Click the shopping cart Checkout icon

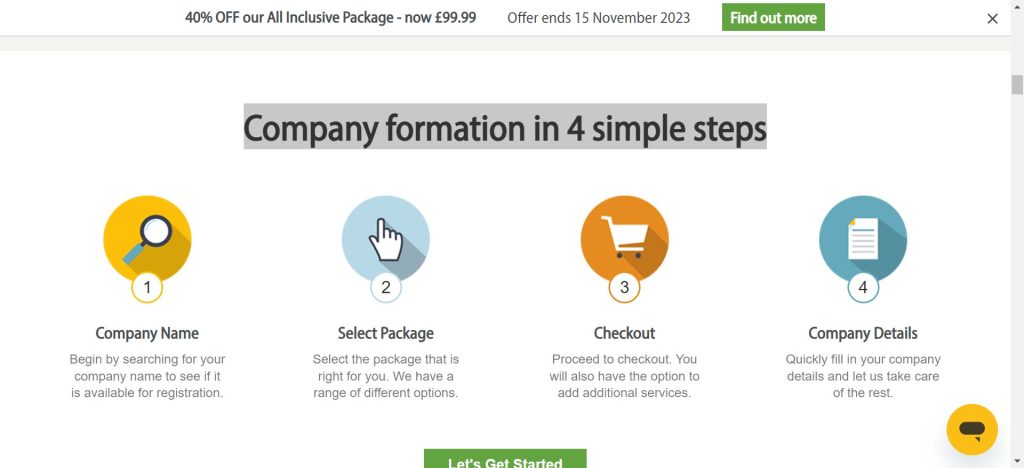pyautogui.click(x=624, y=237)
